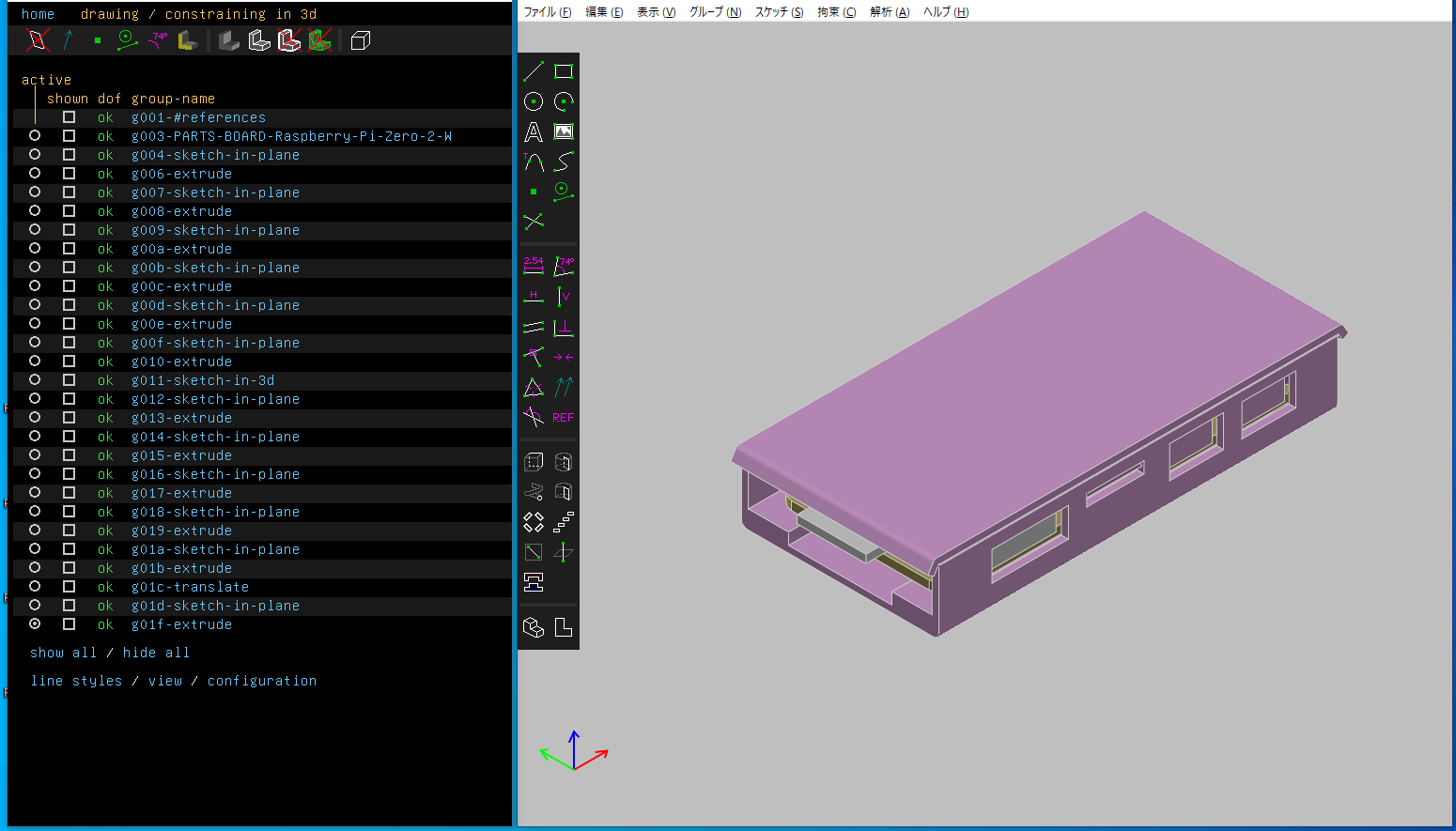Open the ファイル (File) menu
The width and height of the screenshot is (1456, 831).
547,12
